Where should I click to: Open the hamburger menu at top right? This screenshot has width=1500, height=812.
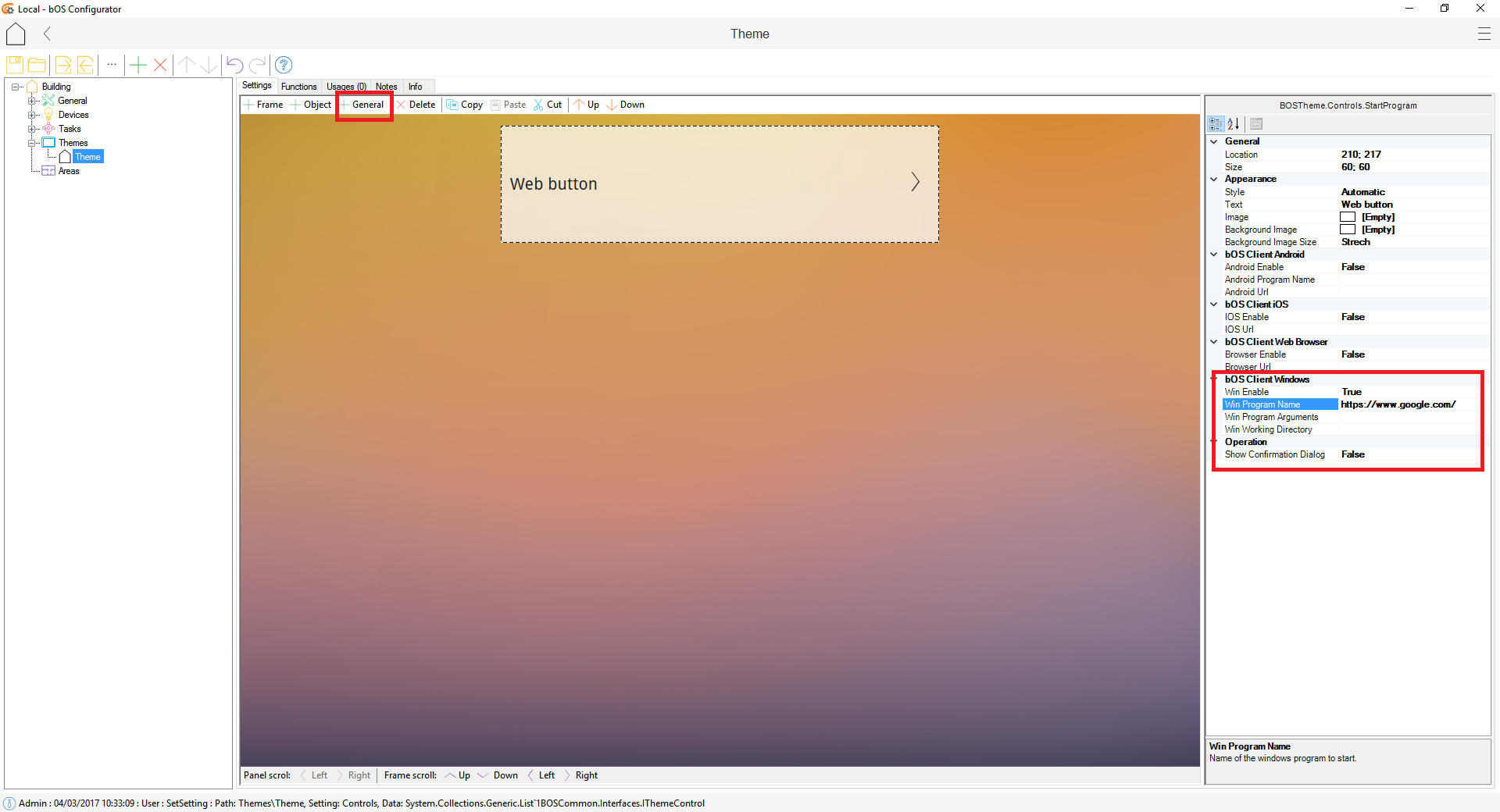point(1484,34)
